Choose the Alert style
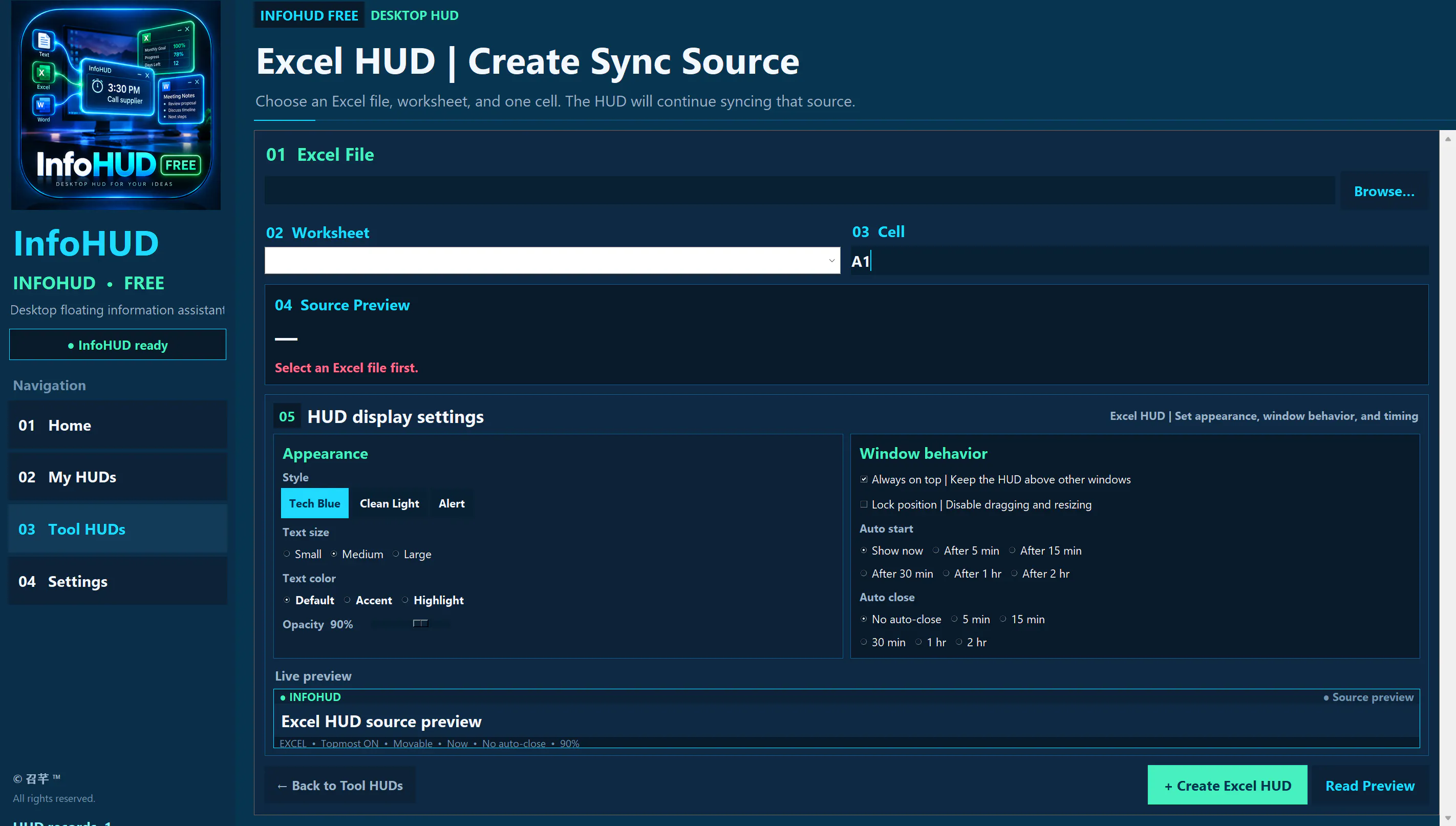Screen dimensions: 1456x826 click(452, 503)
